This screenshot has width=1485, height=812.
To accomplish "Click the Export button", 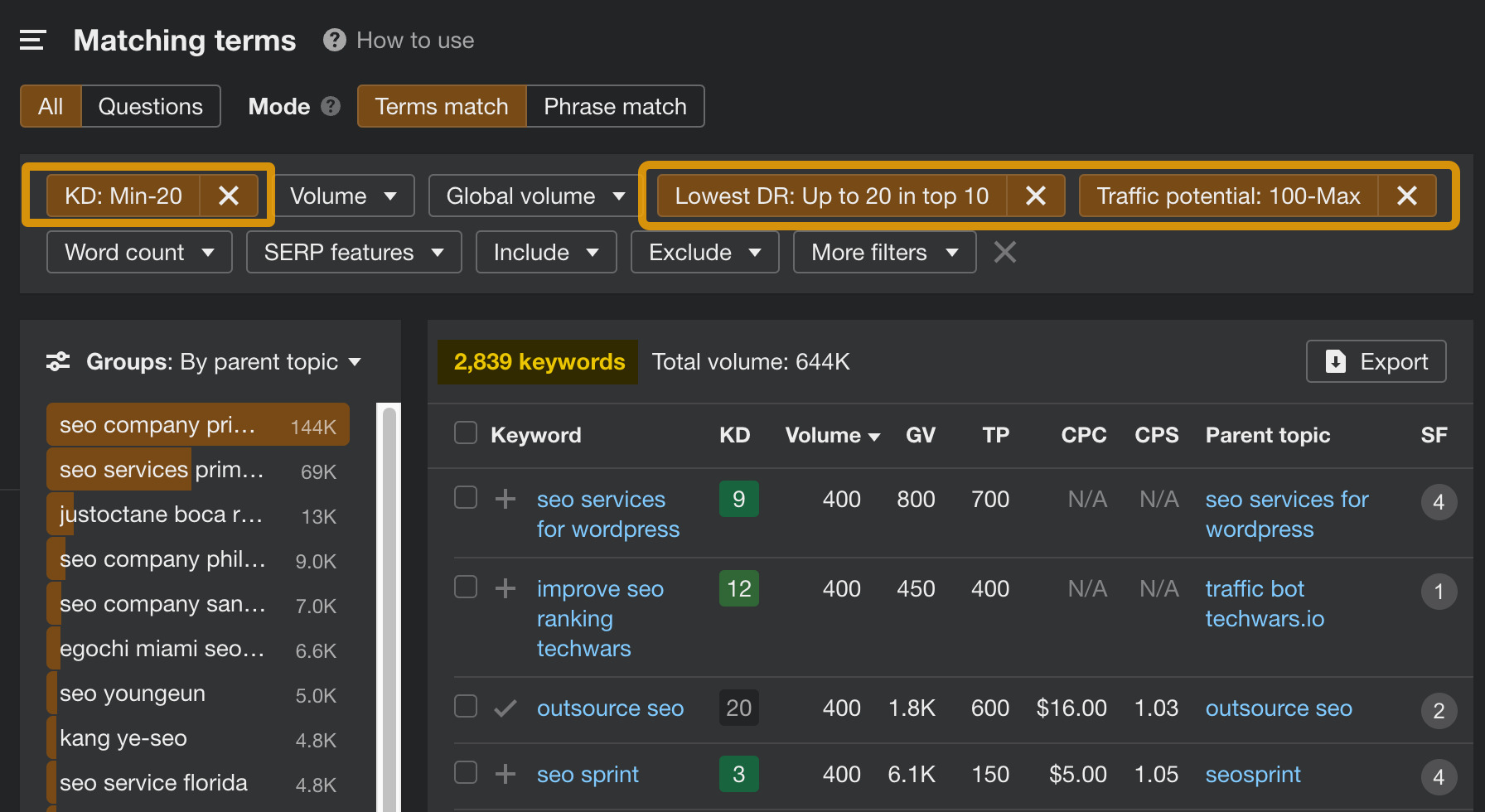I will click(1376, 361).
